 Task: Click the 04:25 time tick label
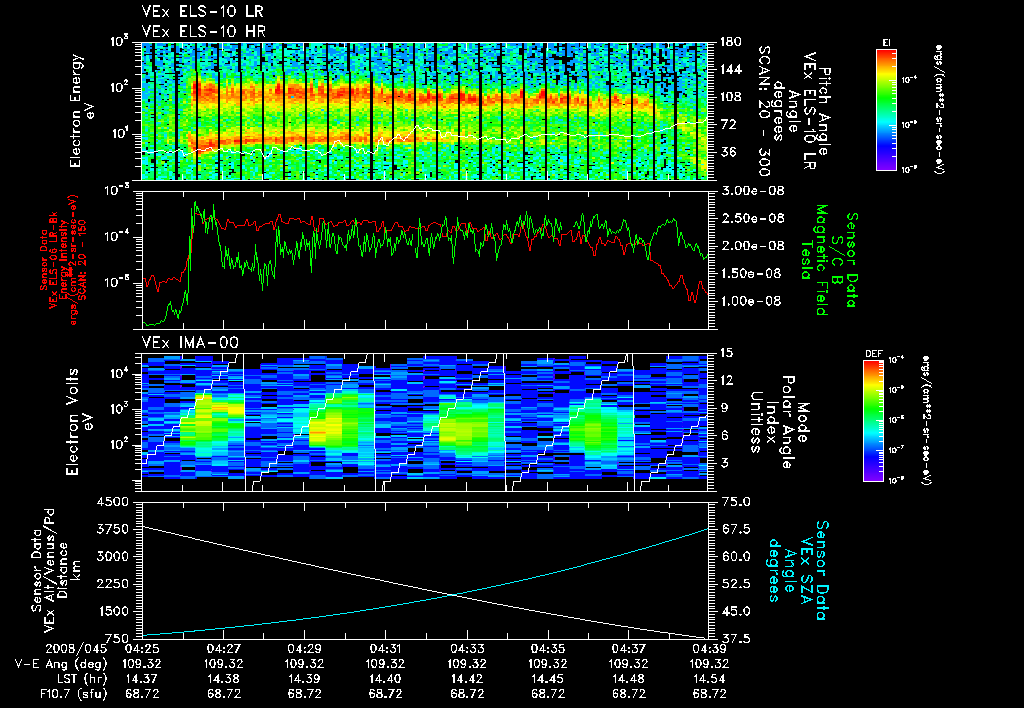[x=142, y=649]
